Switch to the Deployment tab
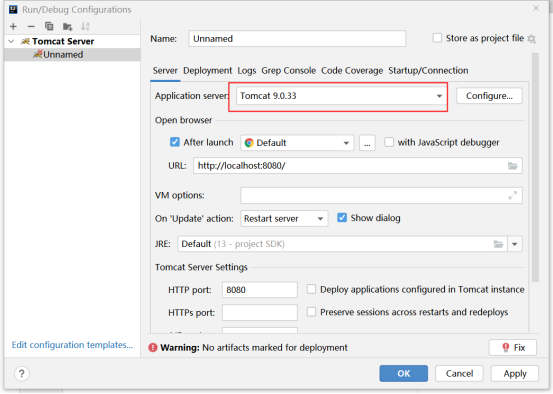This screenshot has width=553, height=394. point(207,71)
